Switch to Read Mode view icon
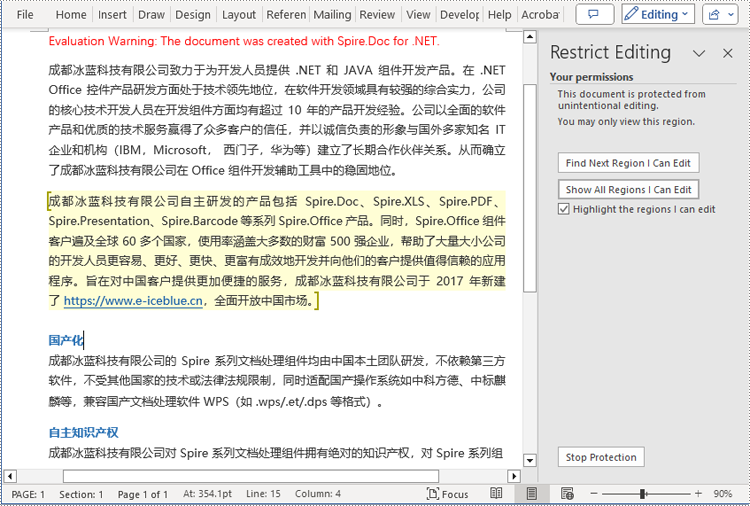The width and height of the screenshot is (750, 506). pos(496,494)
